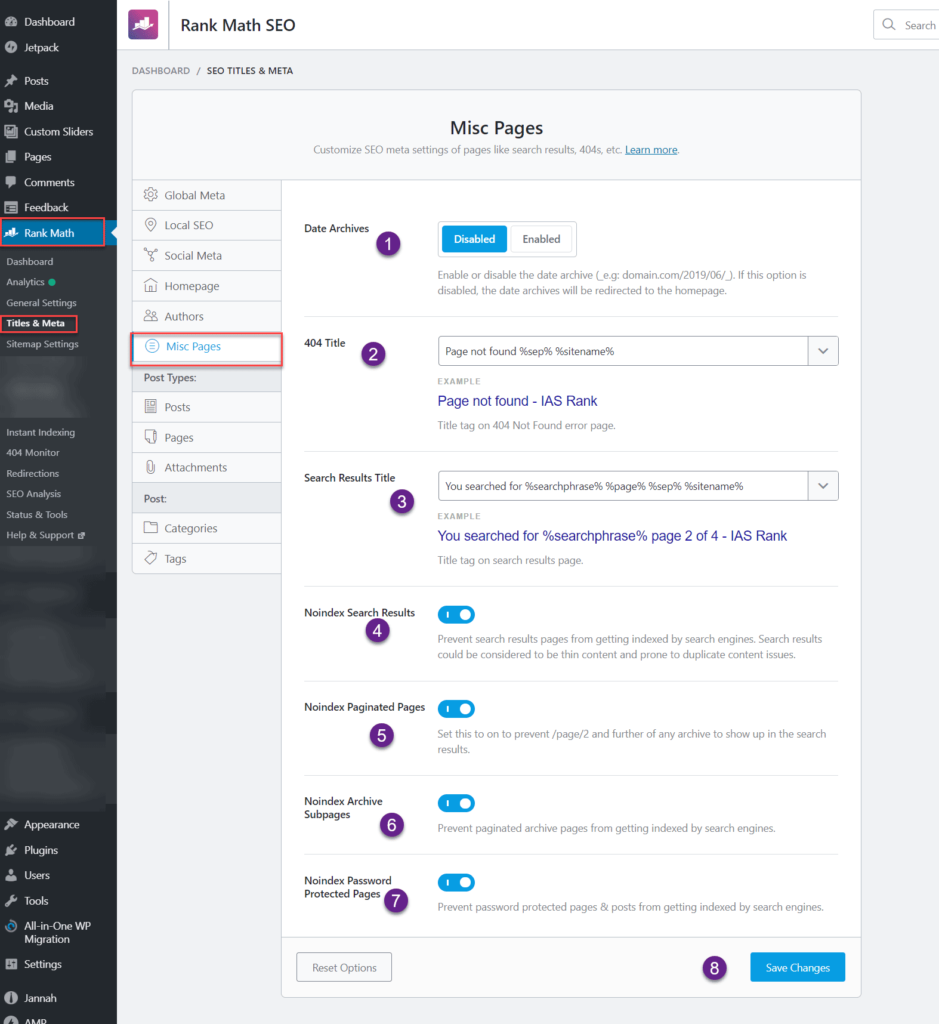This screenshot has height=1024, width=939.
Task: Toggle Noindex Search Results switch
Action: tap(456, 615)
